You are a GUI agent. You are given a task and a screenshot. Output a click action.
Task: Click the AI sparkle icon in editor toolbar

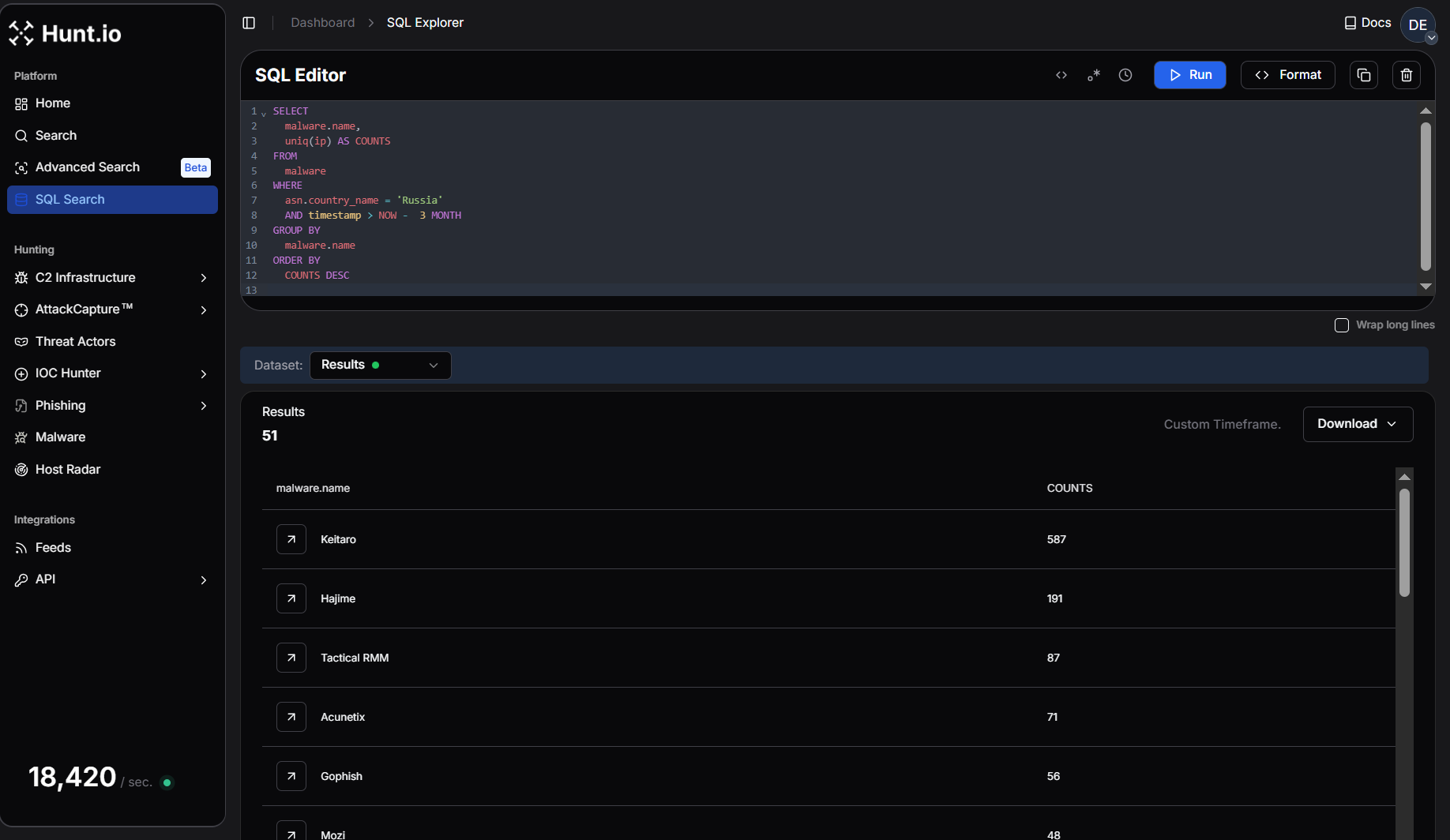[x=1094, y=75]
